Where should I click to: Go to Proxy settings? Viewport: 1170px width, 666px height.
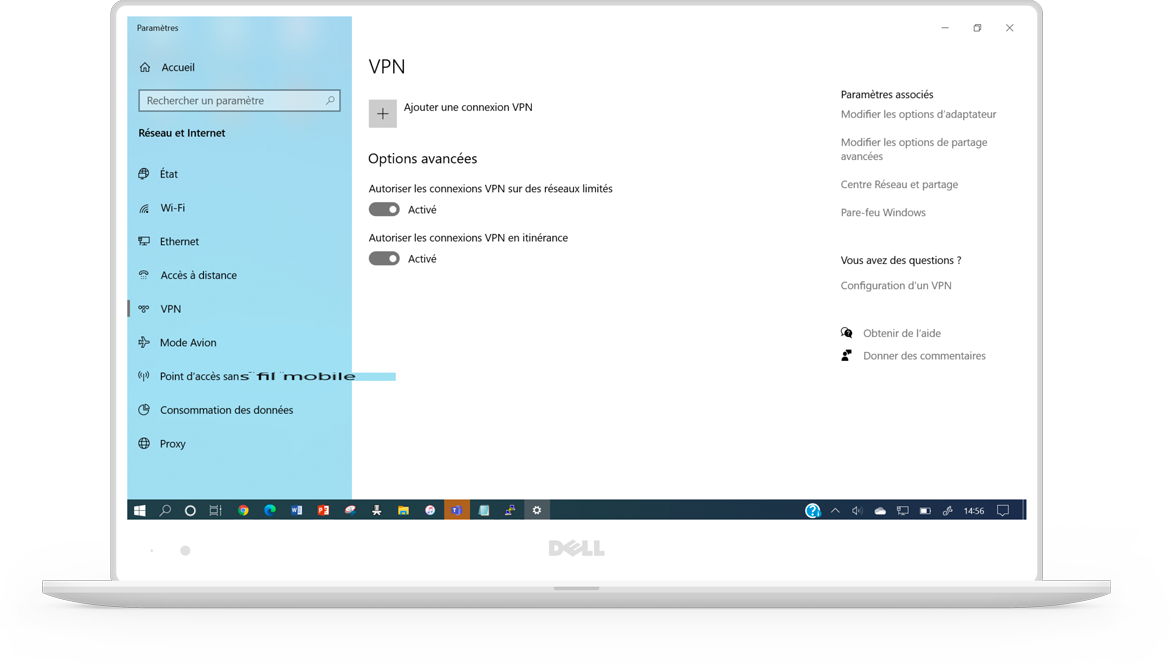pos(172,443)
